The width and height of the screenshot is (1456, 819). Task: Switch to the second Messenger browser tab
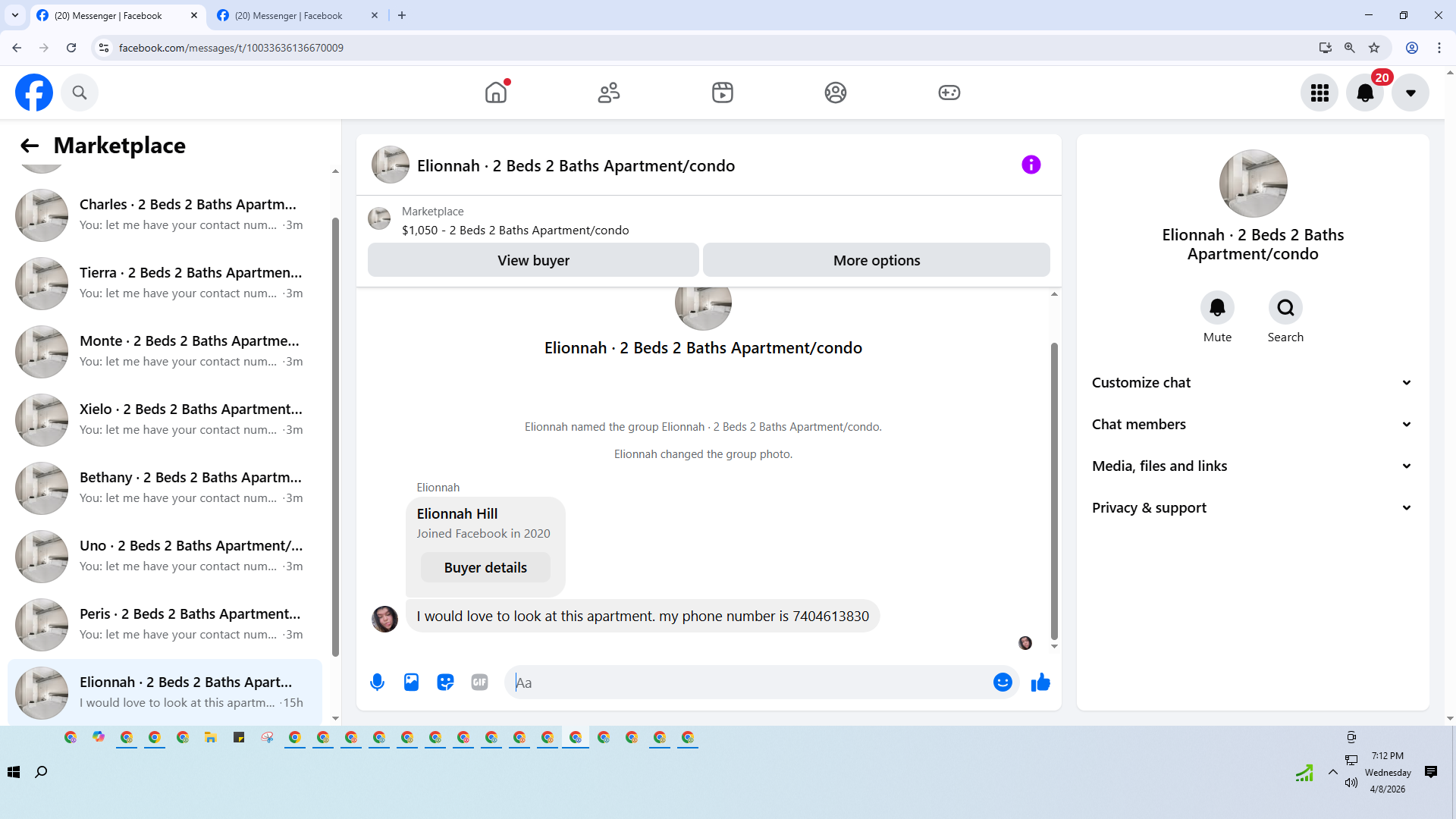point(288,15)
